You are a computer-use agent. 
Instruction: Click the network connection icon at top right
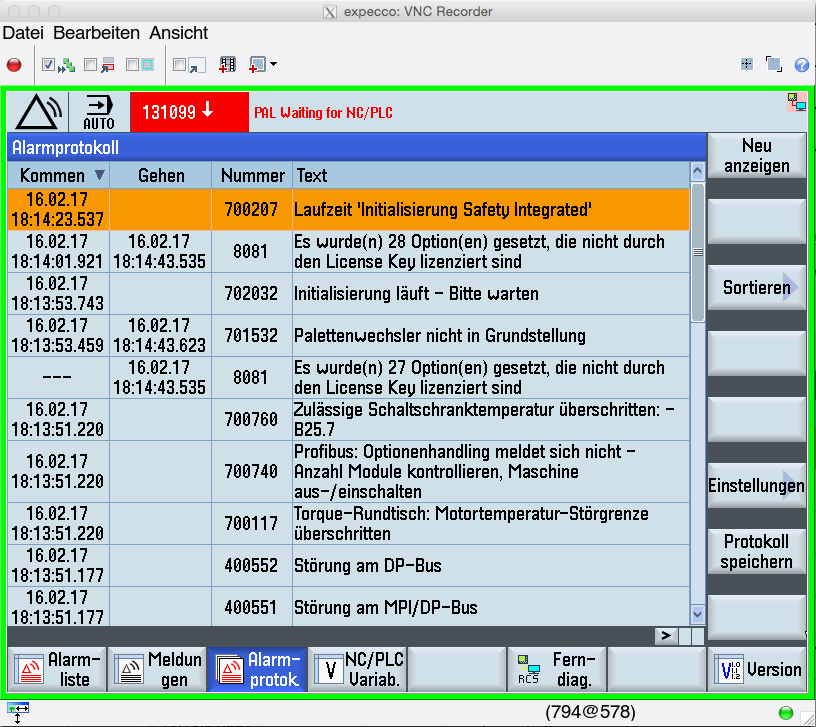pos(796,101)
